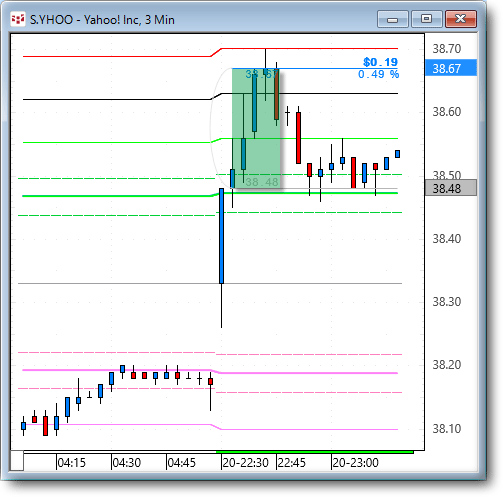Click the 38.67 blue price marker
Viewport: 504px width, 498px height.
pyautogui.click(x=451, y=68)
